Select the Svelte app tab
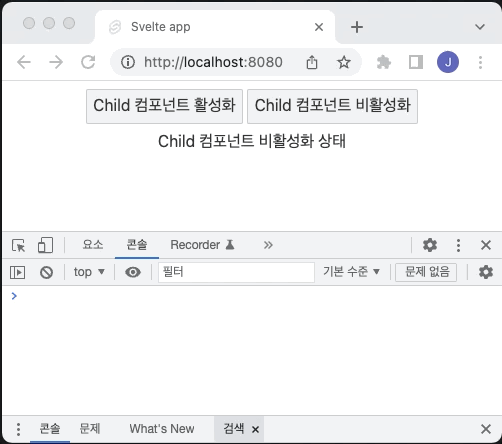 [x=215, y=27]
